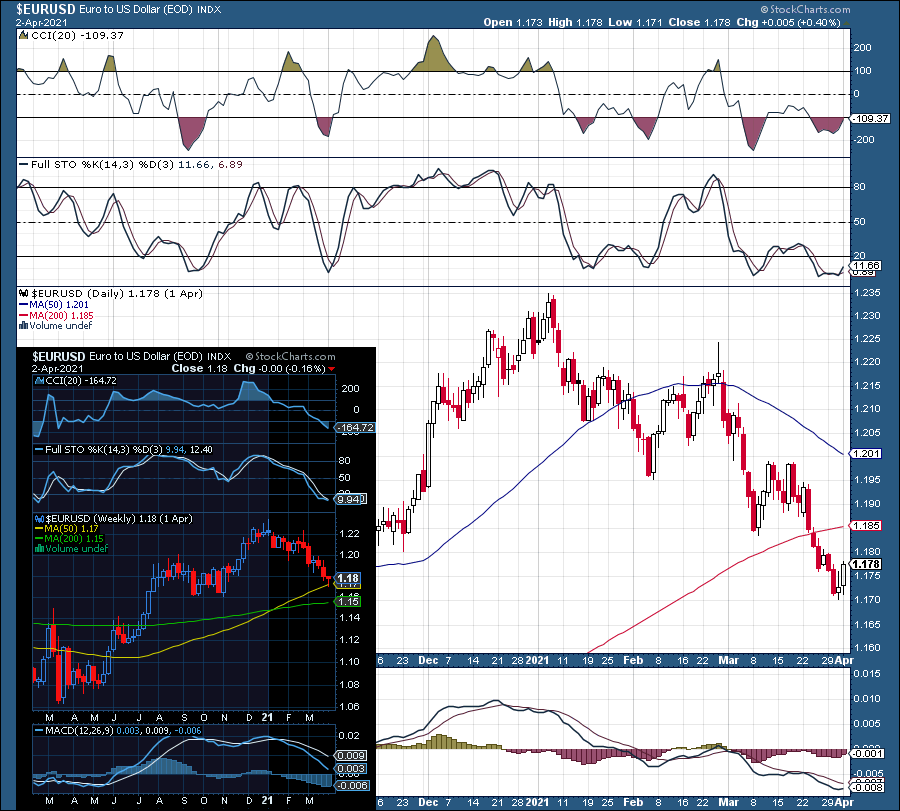Click the 1.178 last price tag on the axis
Image resolution: width=900 pixels, height=811 pixels.
coord(866,564)
